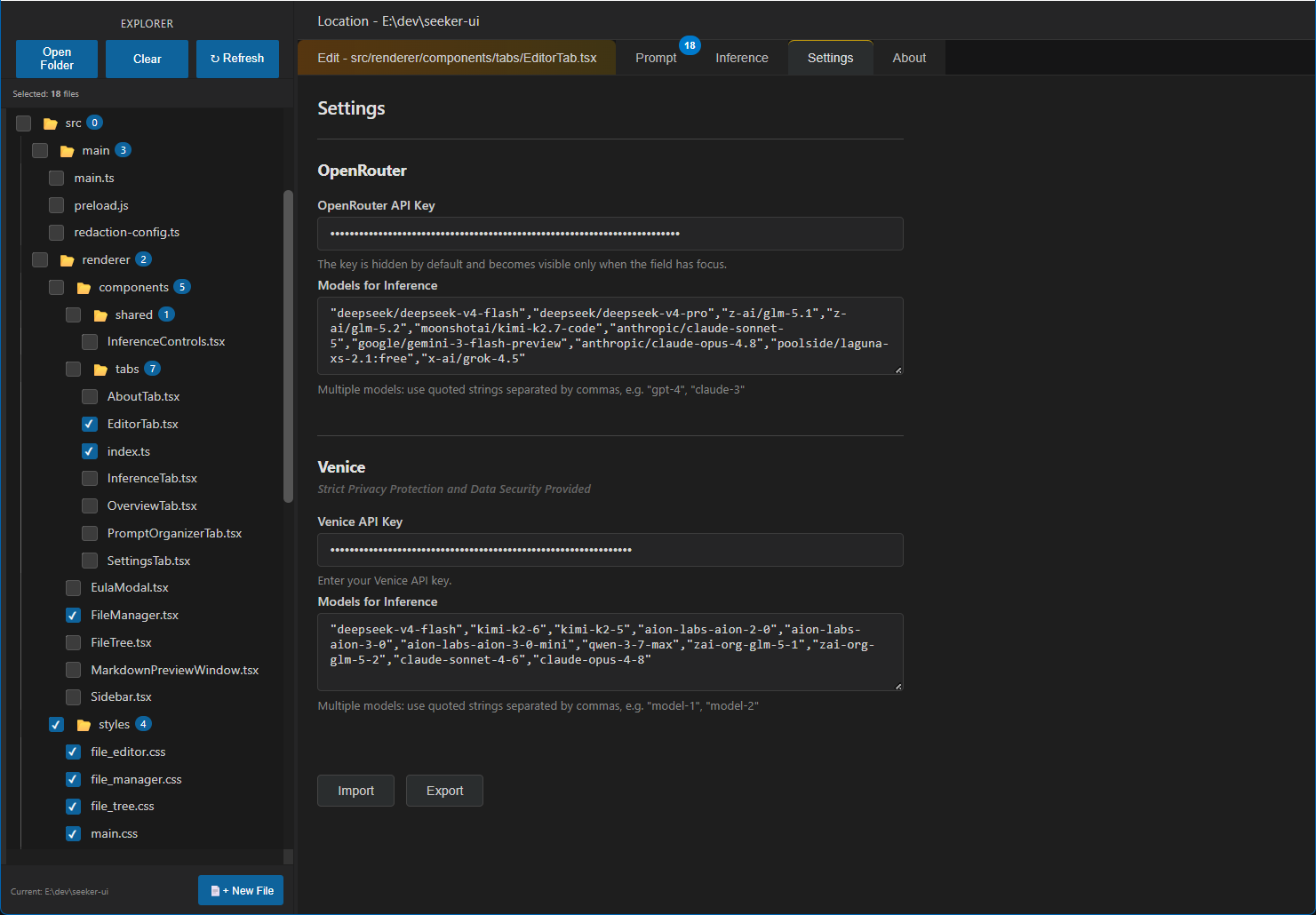Image resolution: width=1316 pixels, height=915 pixels.
Task: Select the InferenceTab.tsx file name
Action: (x=152, y=479)
